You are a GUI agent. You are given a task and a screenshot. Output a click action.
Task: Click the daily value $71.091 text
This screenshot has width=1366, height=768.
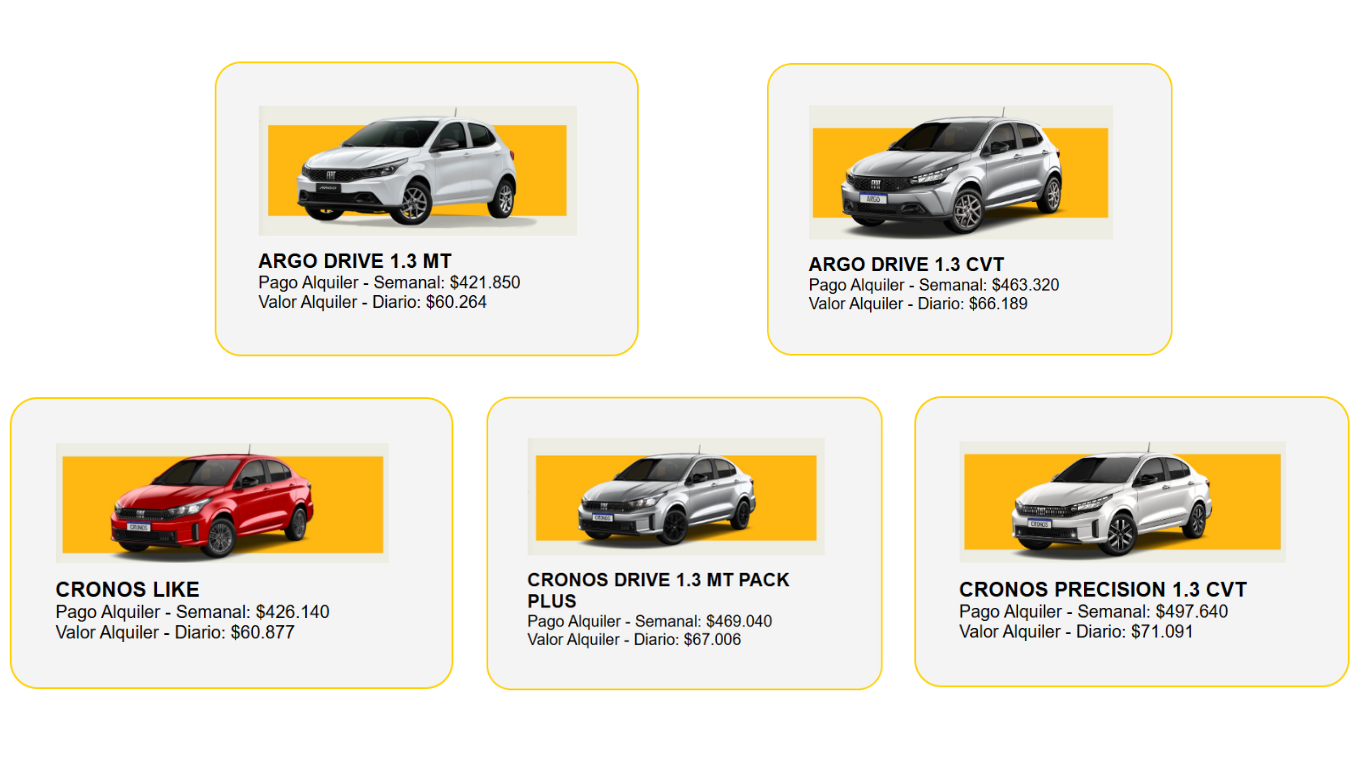(x=1076, y=631)
